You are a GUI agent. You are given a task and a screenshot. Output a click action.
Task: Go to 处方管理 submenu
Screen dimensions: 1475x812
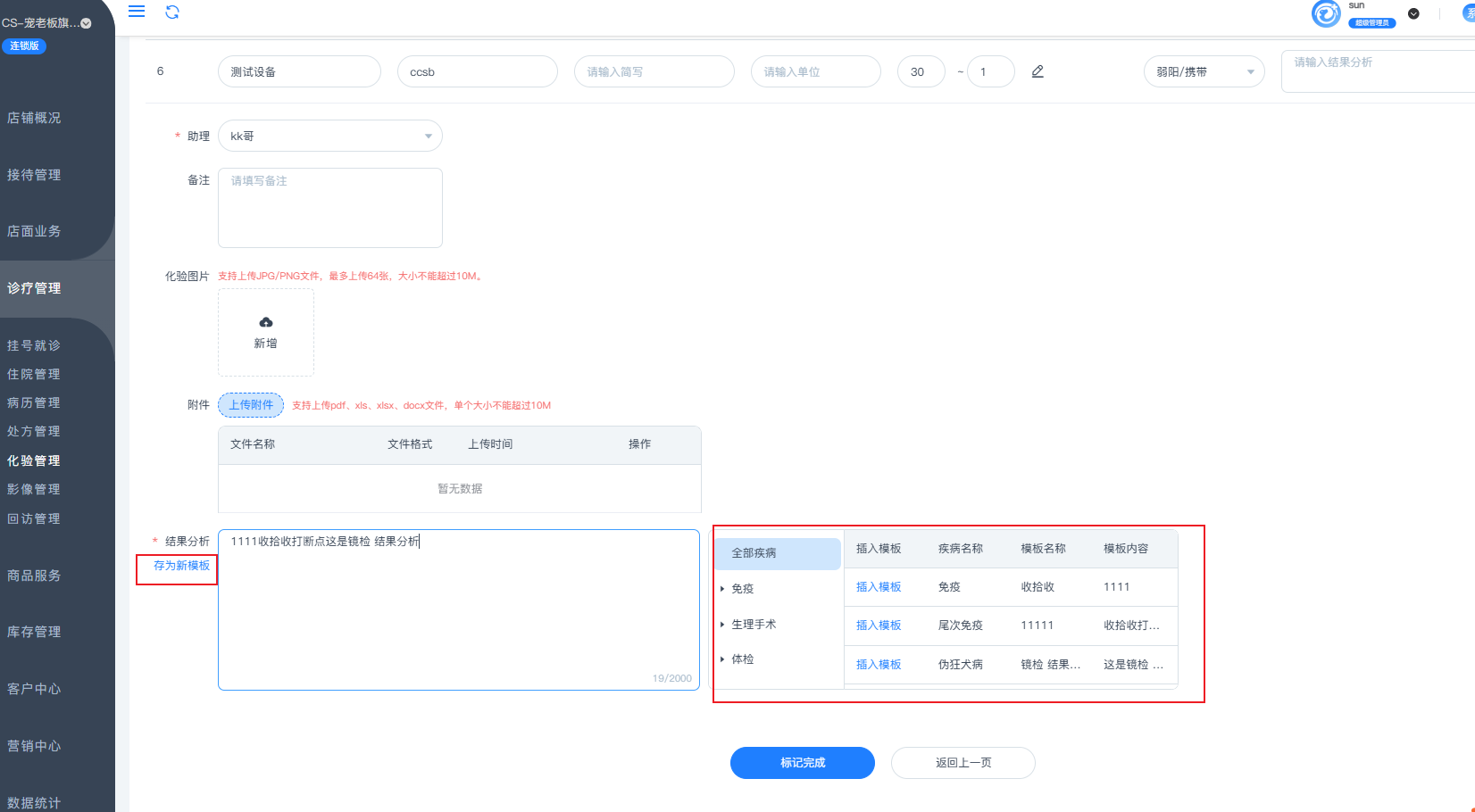click(34, 431)
